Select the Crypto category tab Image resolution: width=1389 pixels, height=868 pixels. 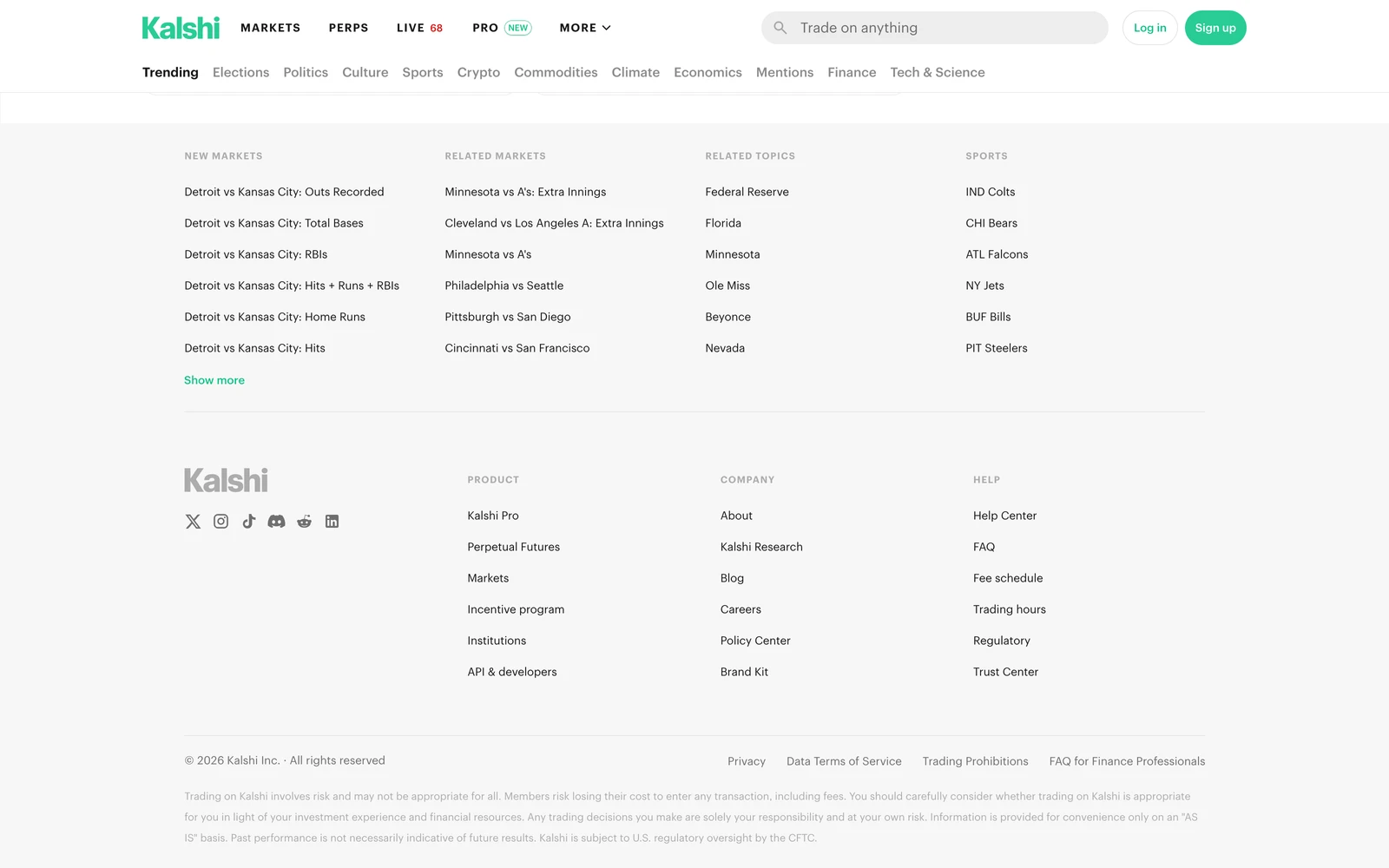pyautogui.click(x=478, y=72)
